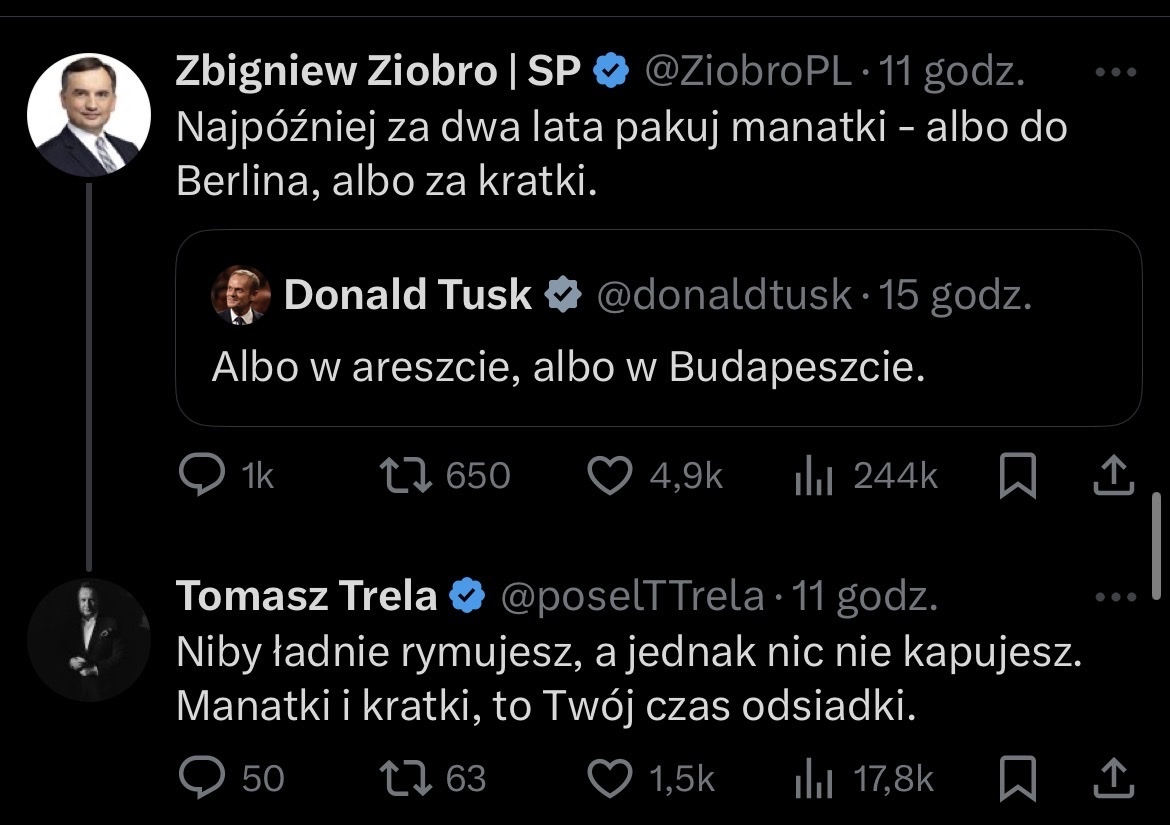The image size is (1170, 825).
Task: Like Tomasz Trela's tweet
Action: pyautogui.click(x=610, y=777)
